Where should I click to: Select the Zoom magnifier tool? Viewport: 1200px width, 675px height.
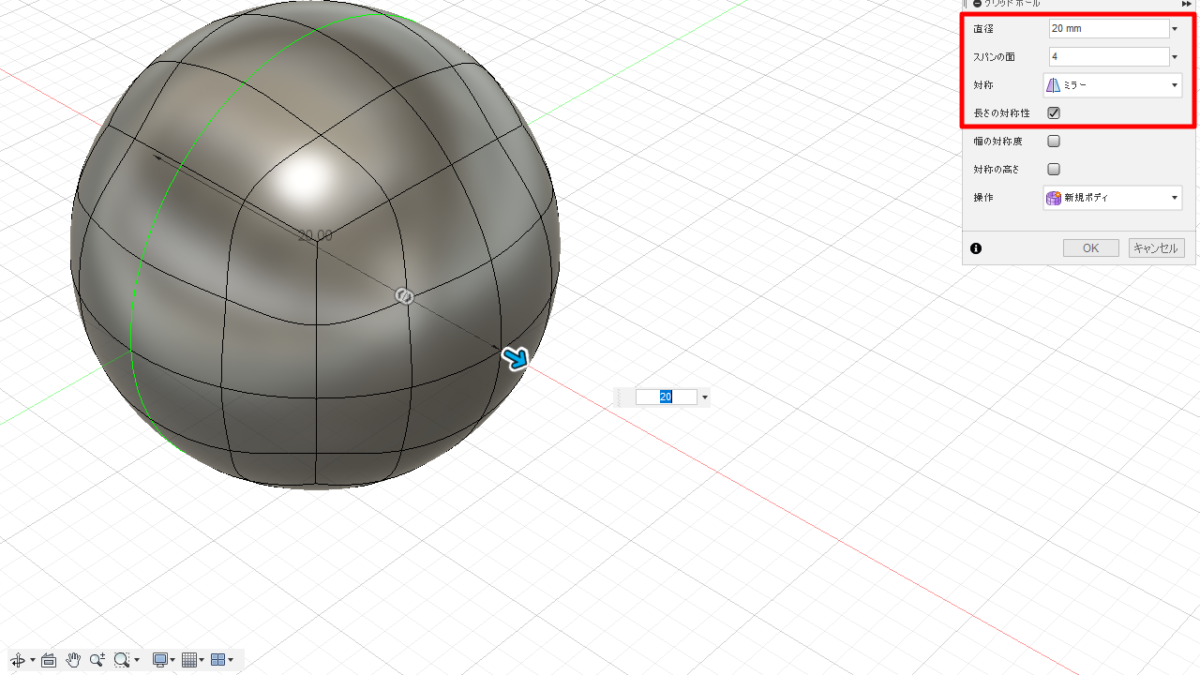(x=97, y=660)
